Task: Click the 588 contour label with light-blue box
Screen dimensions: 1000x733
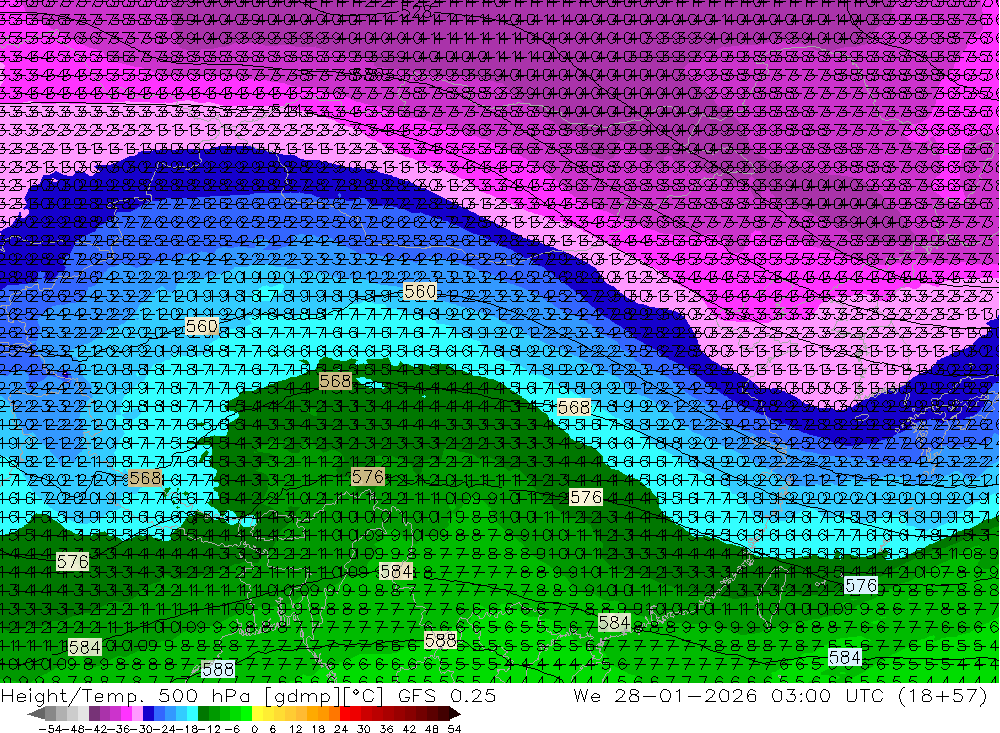Action: (x=218, y=669)
